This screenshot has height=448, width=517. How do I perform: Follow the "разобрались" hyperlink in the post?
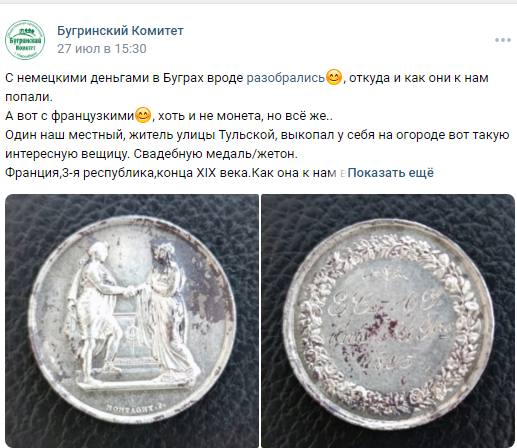tap(286, 78)
